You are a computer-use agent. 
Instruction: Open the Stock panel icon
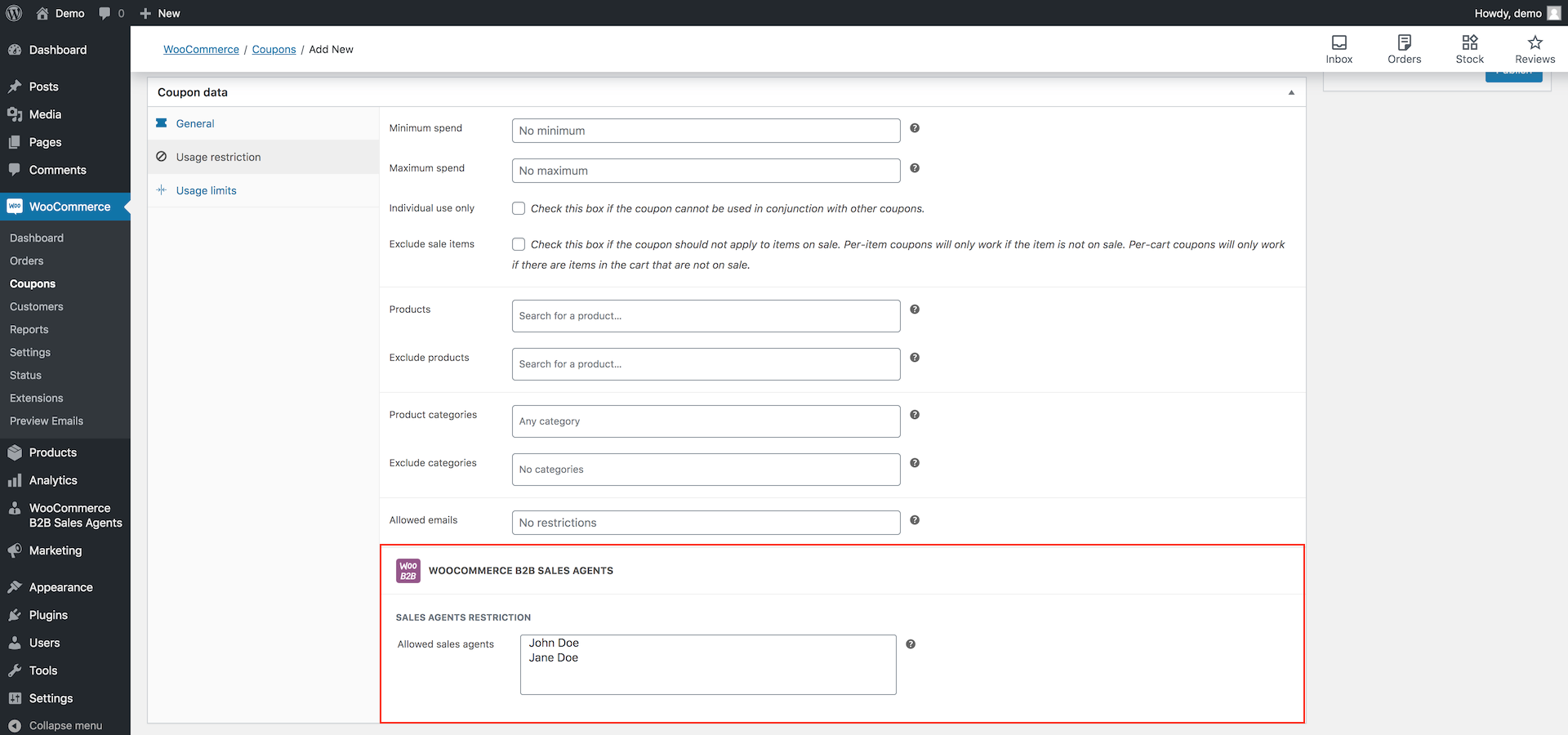(x=1470, y=42)
